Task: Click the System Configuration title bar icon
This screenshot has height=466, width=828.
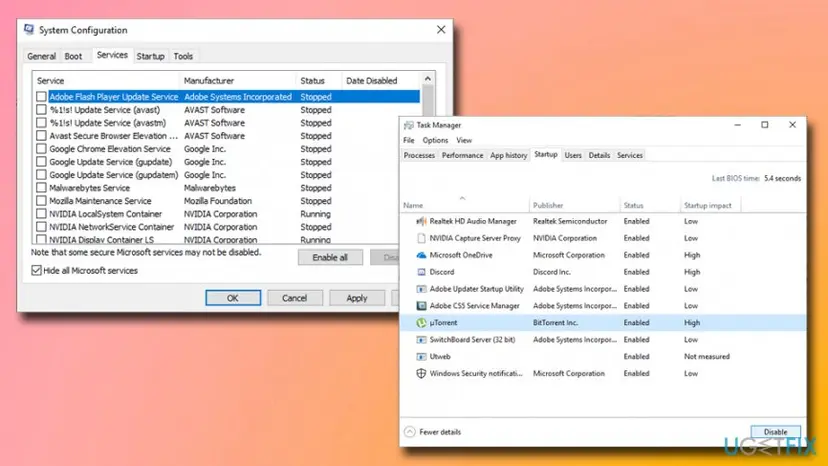Action: pyautogui.click(x=29, y=30)
